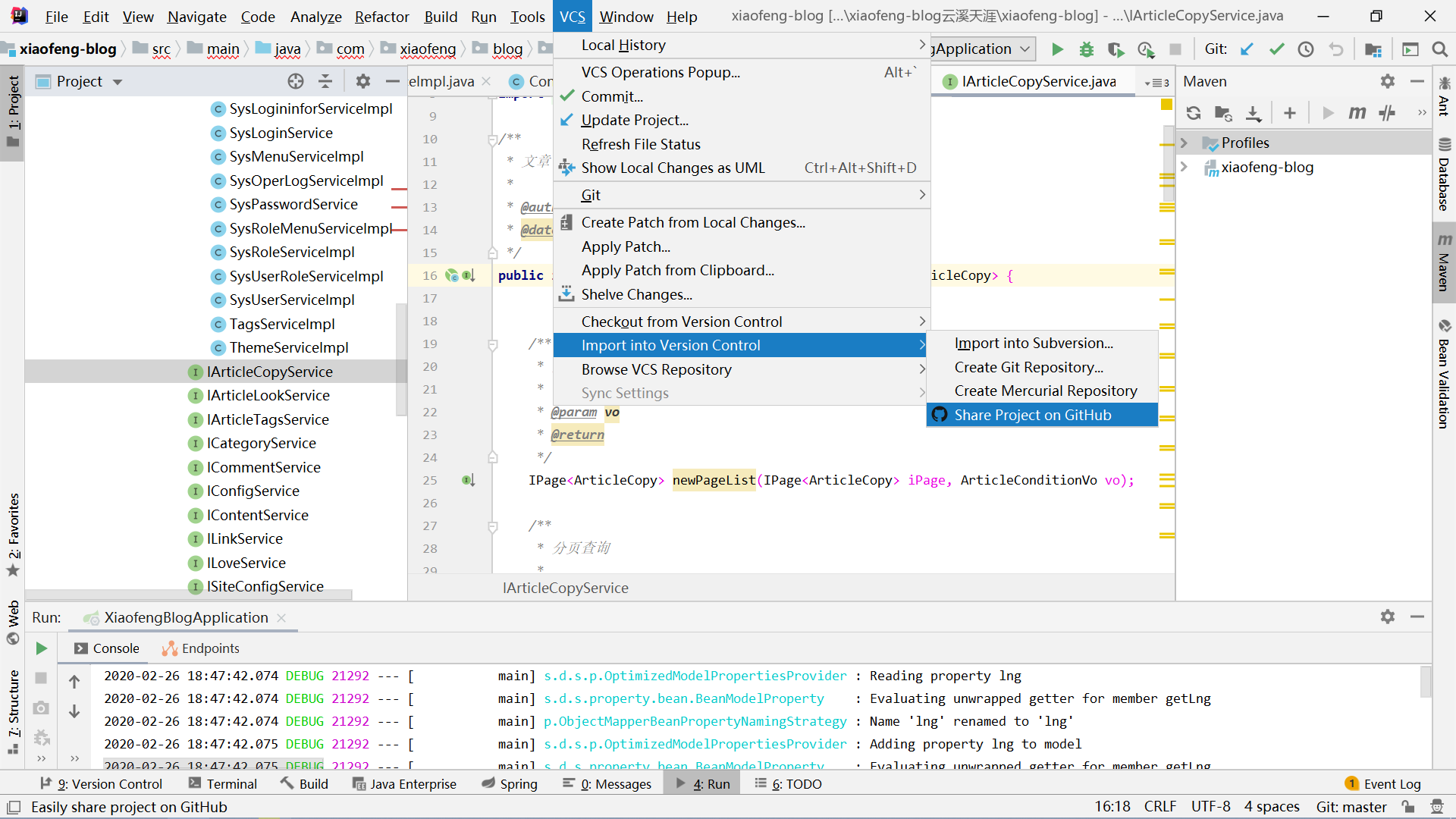Viewport: 1456px width, 819px height.
Task: Expand the Profiles node in Maven
Action: (1184, 143)
